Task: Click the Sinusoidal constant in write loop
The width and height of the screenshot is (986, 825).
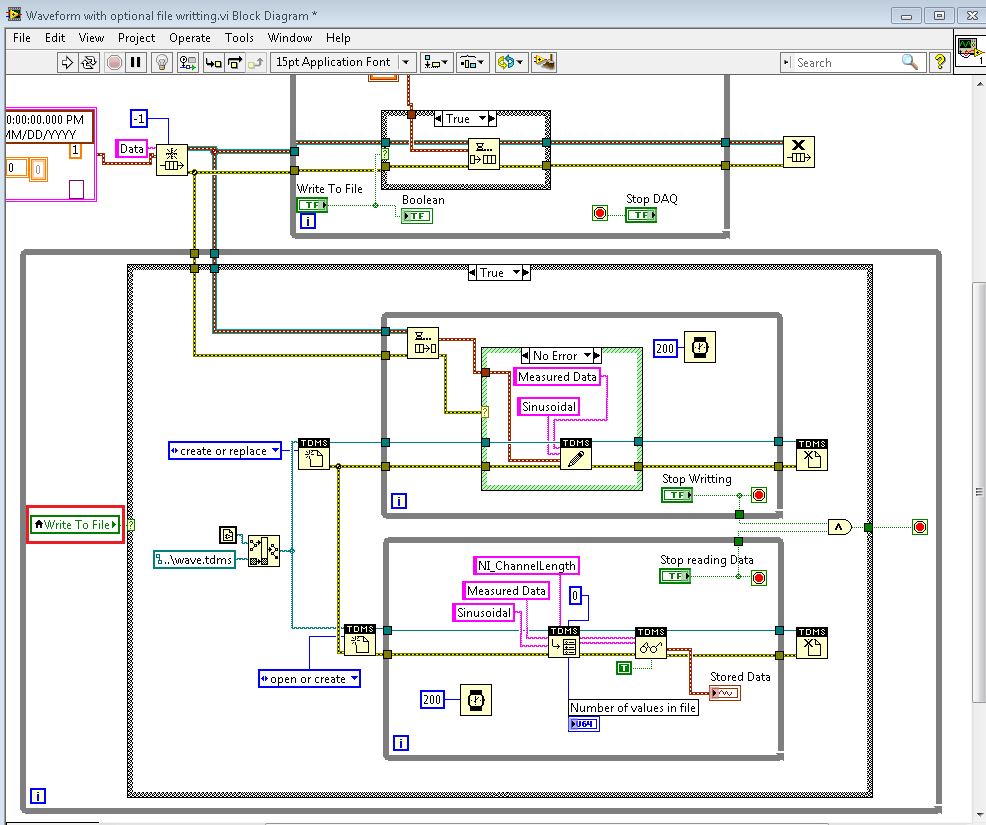Action: coord(548,407)
